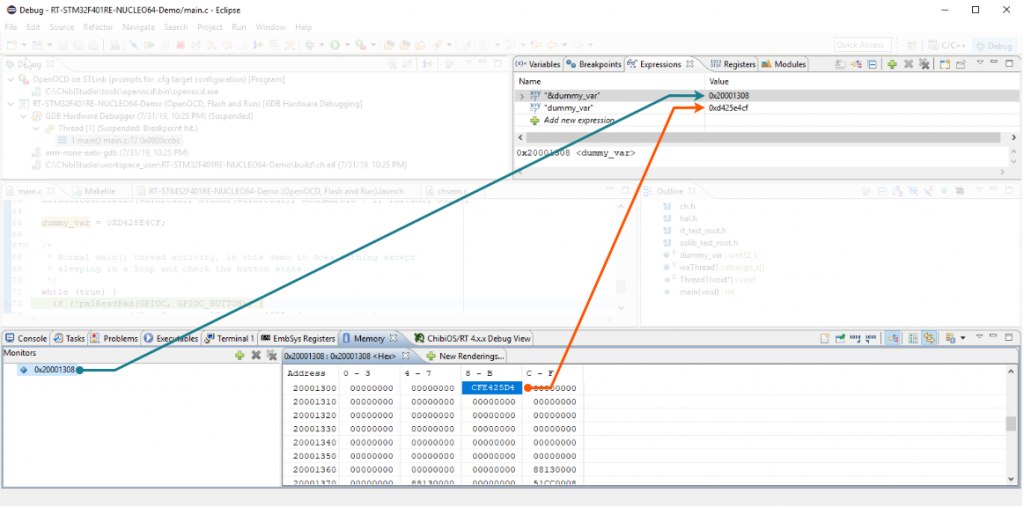Click the Expressions horizontal scrollbar
Image resolution: width=1024 pixels, height=508 pixels.
(x=763, y=137)
